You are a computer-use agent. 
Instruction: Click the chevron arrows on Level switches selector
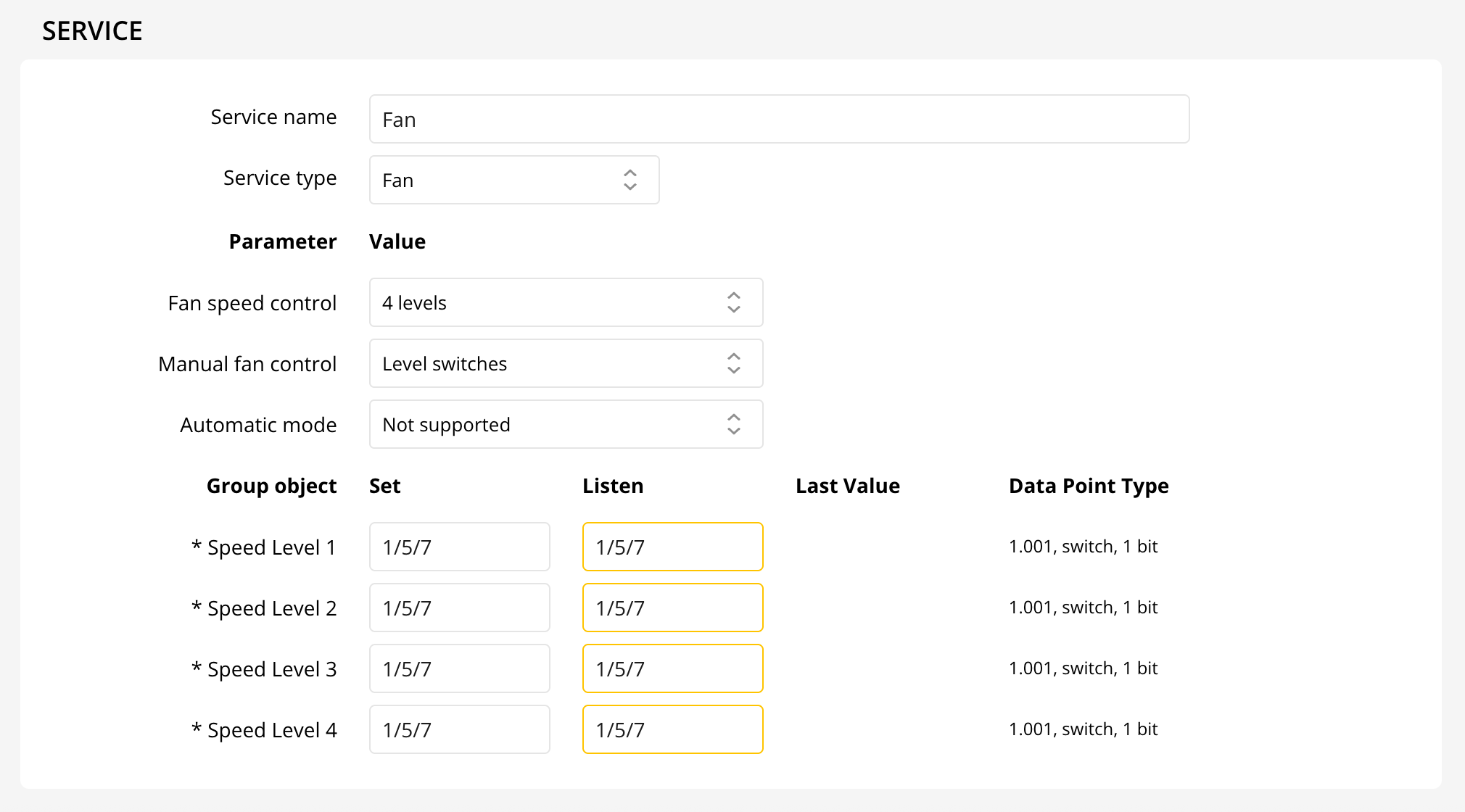click(733, 364)
